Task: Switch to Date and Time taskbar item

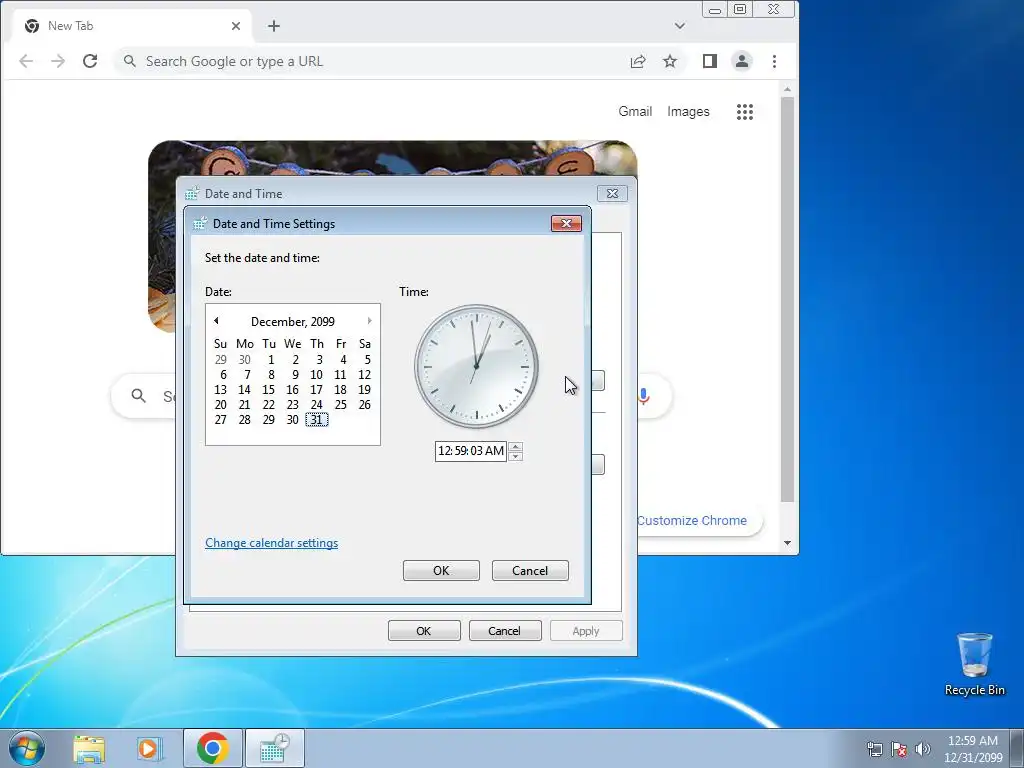Action: [x=275, y=748]
